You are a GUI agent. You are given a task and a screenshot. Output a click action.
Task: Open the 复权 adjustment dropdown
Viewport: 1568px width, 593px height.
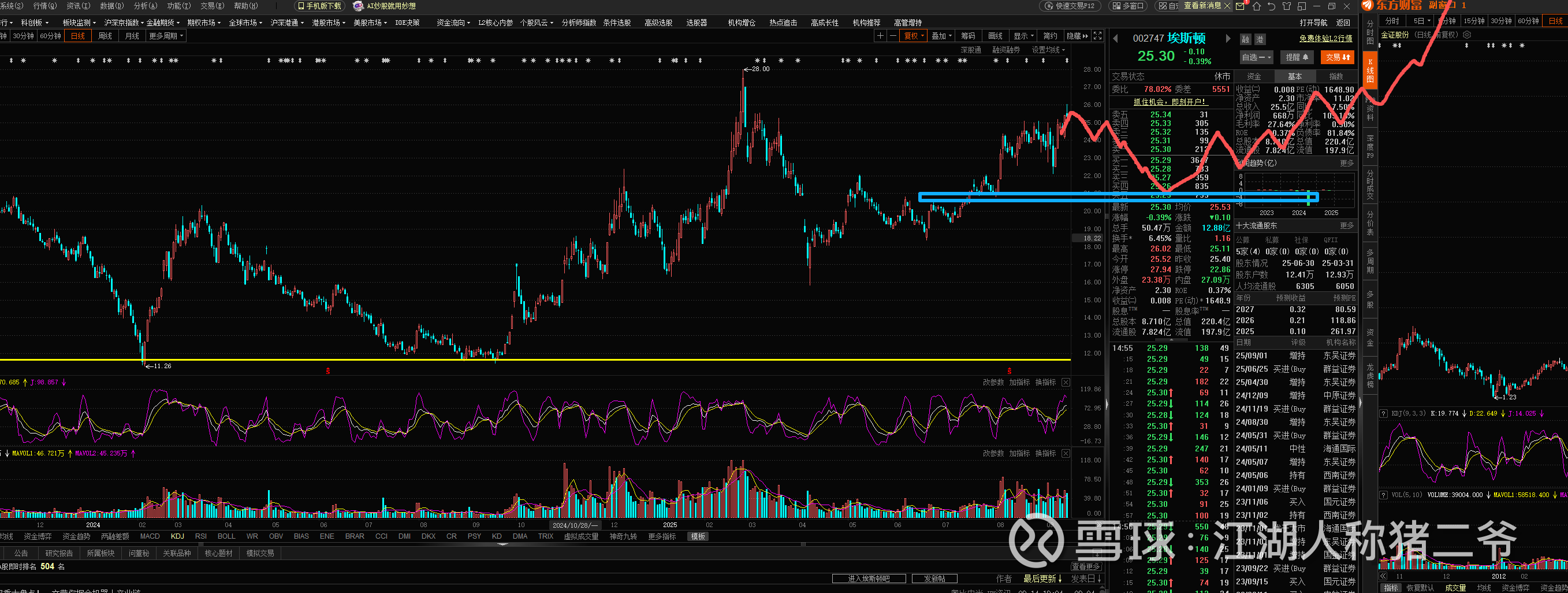tap(914, 36)
